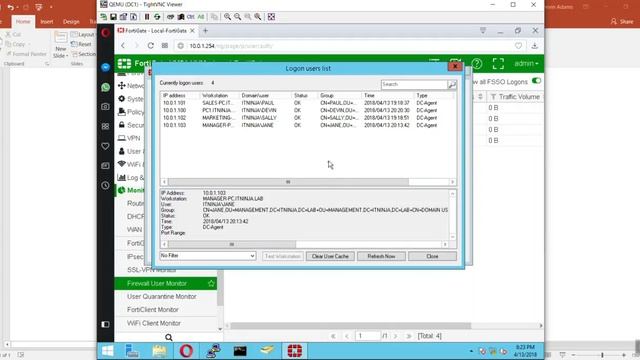Click the Search field in Logon users list
Viewport: 640px width, 360px height.
coord(414,84)
